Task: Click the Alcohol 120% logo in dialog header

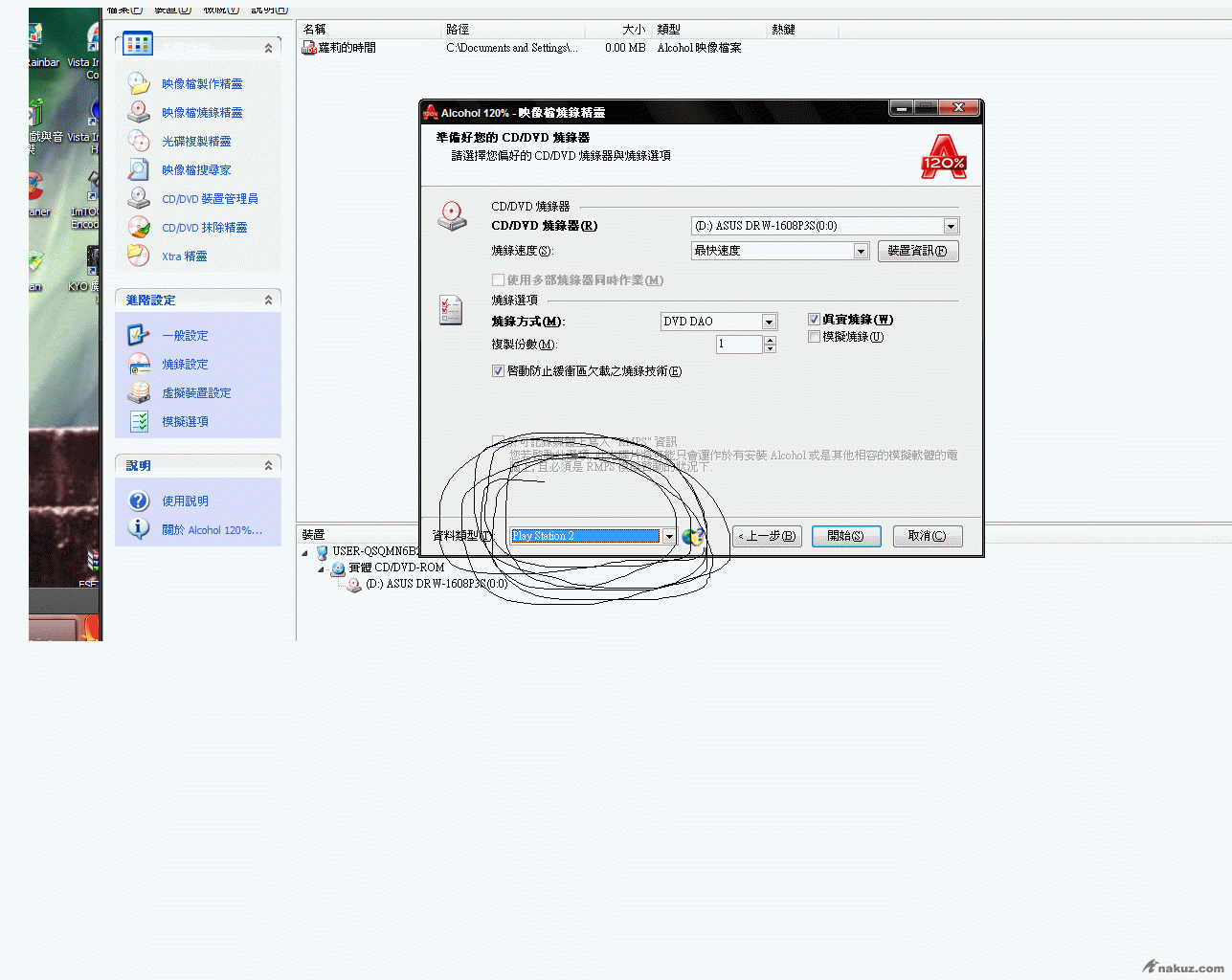Action: pos(944,156)
